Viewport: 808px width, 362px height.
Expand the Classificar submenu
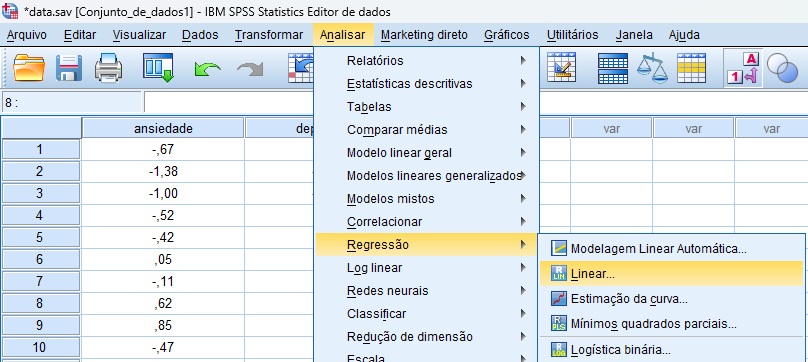[x=426, y=314]
